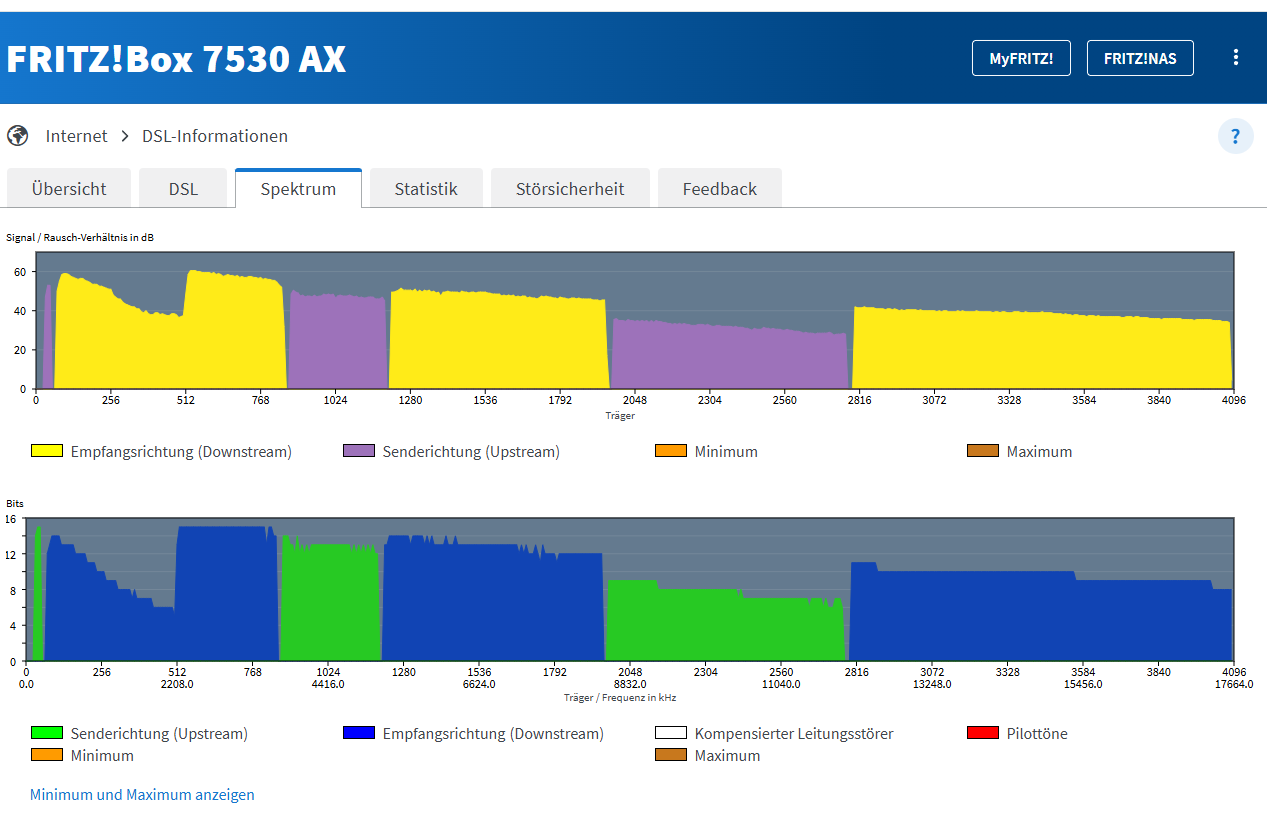Switch to the Übersicht tab
This screenshot has width=1267, height=819.
68,189
